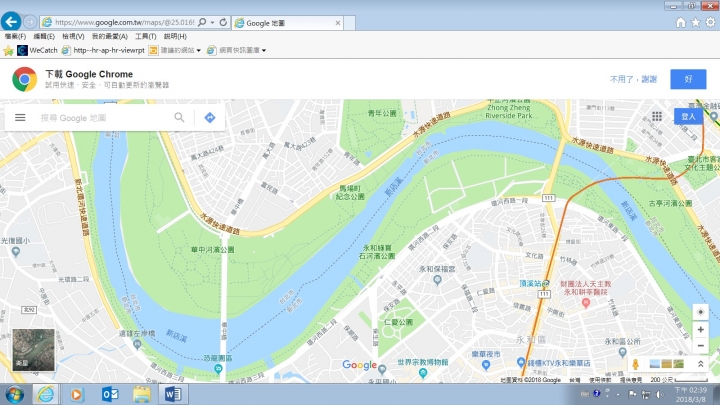Click the 恐龍園區 map pin
This screenshot has width=720, height=405.
[218, 368]
